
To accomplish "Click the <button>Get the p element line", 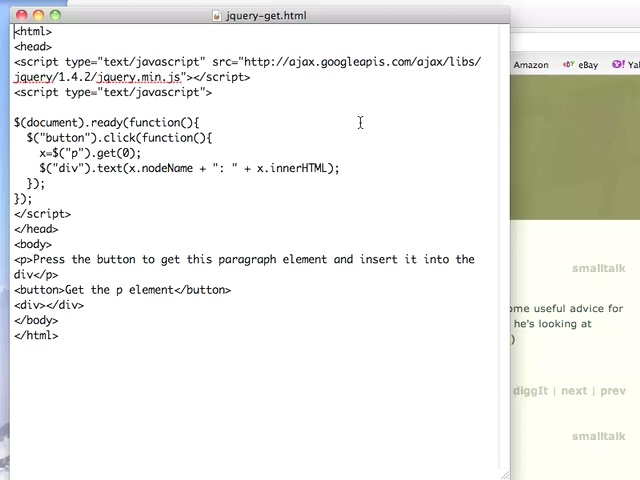I will [x=122, y=290].
